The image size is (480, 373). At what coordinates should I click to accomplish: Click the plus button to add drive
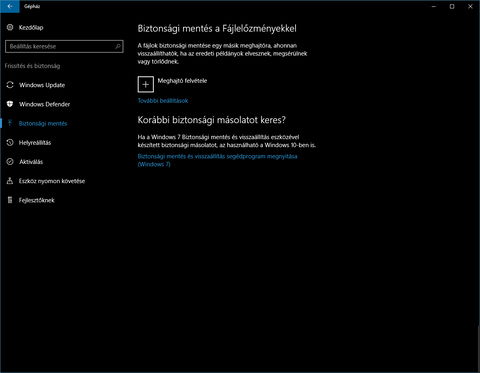click(x=146, y=84)
